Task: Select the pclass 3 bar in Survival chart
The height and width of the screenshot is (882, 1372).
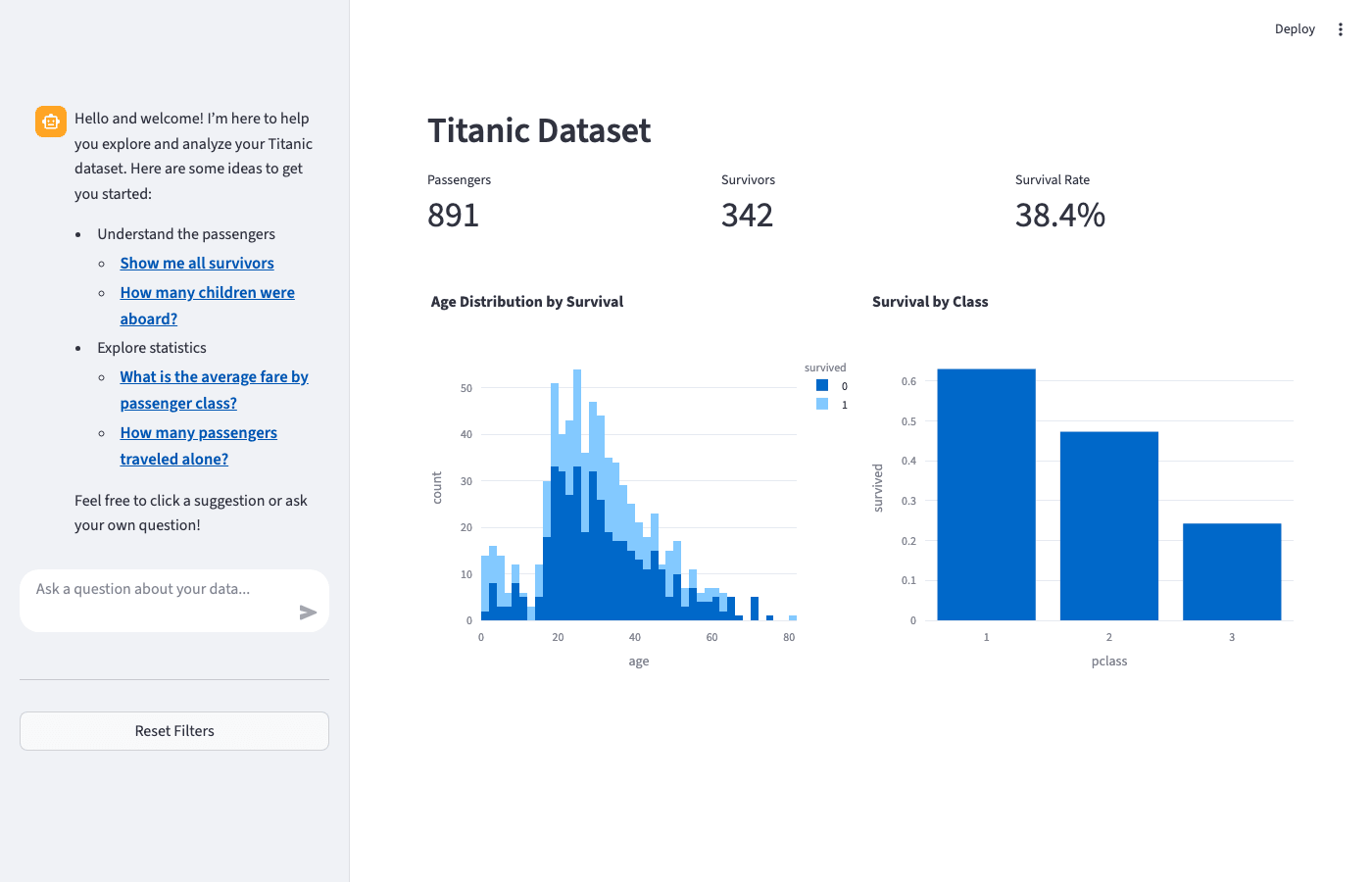Action: click(x=1232, y=571)
